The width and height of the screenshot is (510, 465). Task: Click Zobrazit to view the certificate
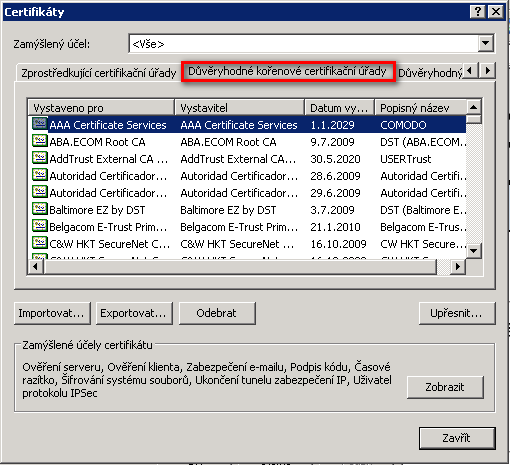[x=445, y=387]
